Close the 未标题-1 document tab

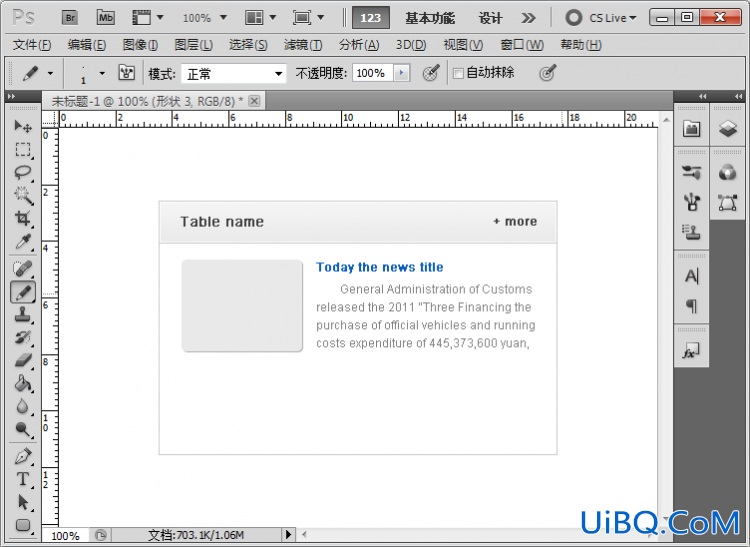pyautogui.click(x=254, y=101)
